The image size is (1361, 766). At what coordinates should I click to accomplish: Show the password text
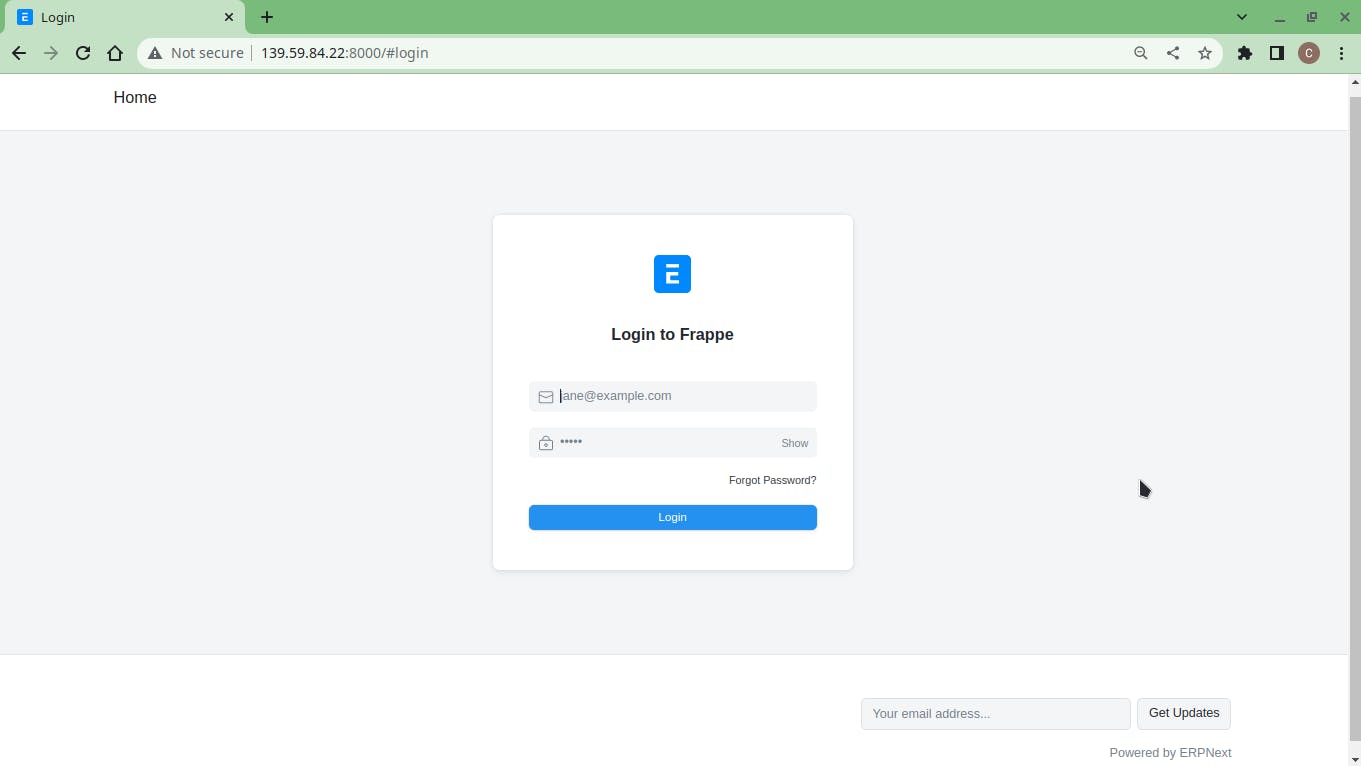click(795, 443)
